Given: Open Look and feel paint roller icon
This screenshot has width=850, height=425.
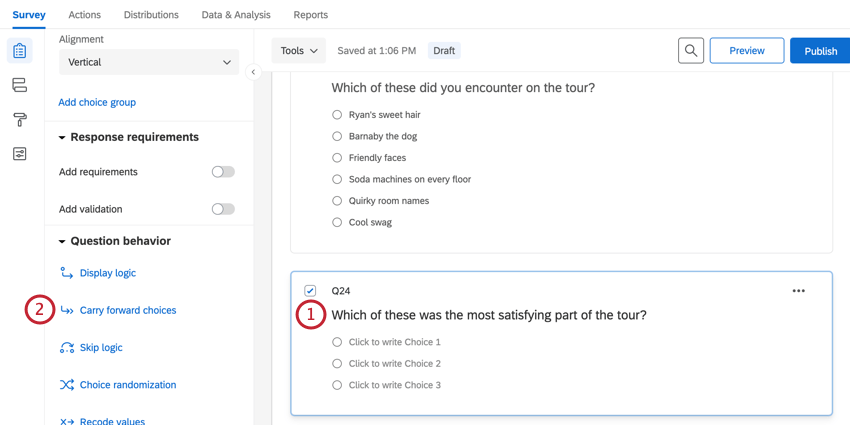Looking at the screenshot, I should 20,120.
